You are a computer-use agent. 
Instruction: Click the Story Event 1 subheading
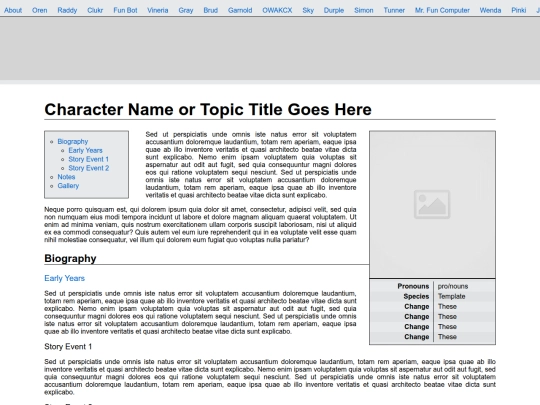(68, 347)
